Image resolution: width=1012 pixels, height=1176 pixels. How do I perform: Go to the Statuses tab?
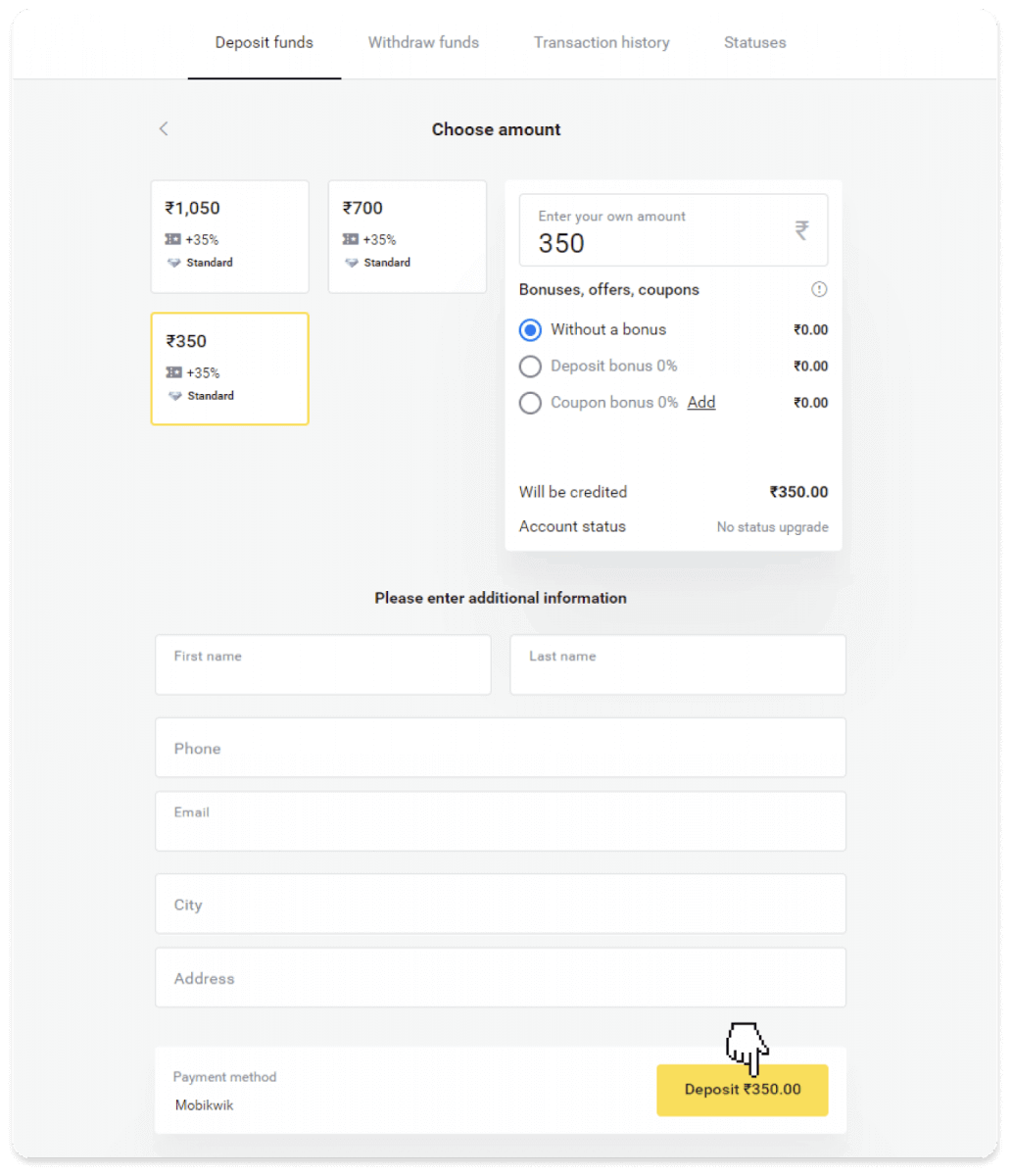[x=755, y=42]
